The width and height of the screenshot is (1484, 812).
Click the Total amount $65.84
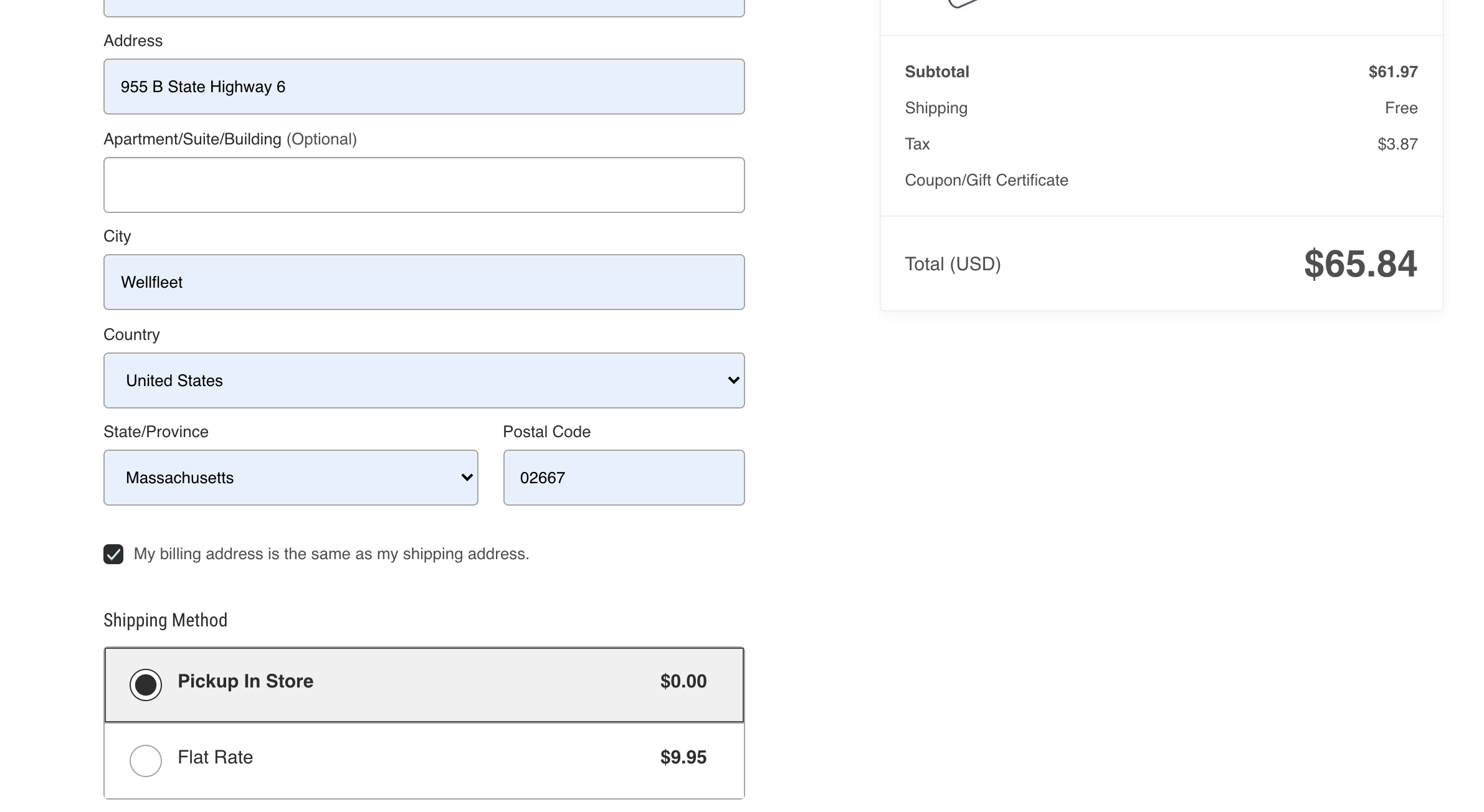tap(1361, 264)
